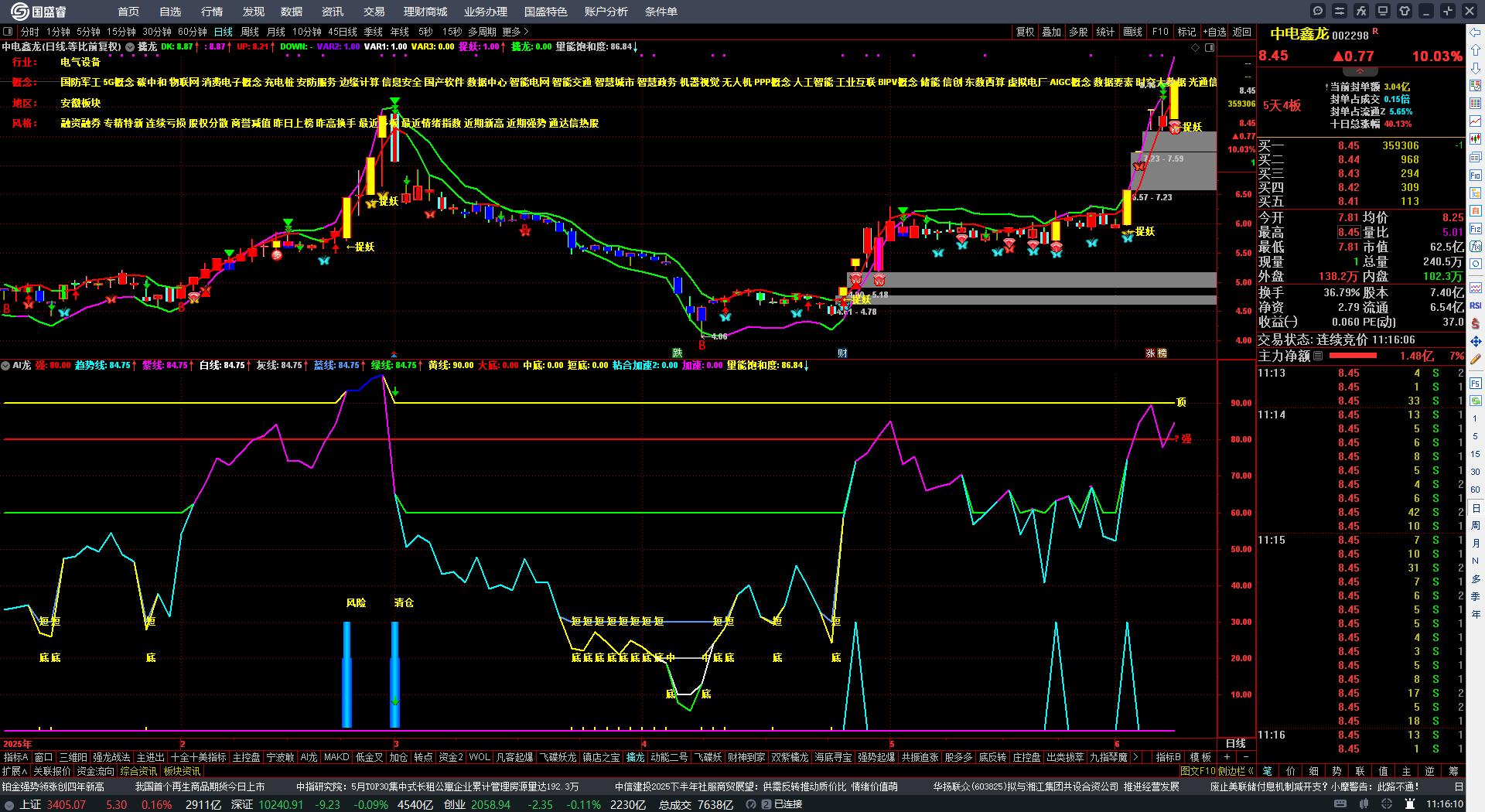This screenshot has height=812, width=1485.
Task: Toggle the square icon at chart top right
Action: point(1210,47)
